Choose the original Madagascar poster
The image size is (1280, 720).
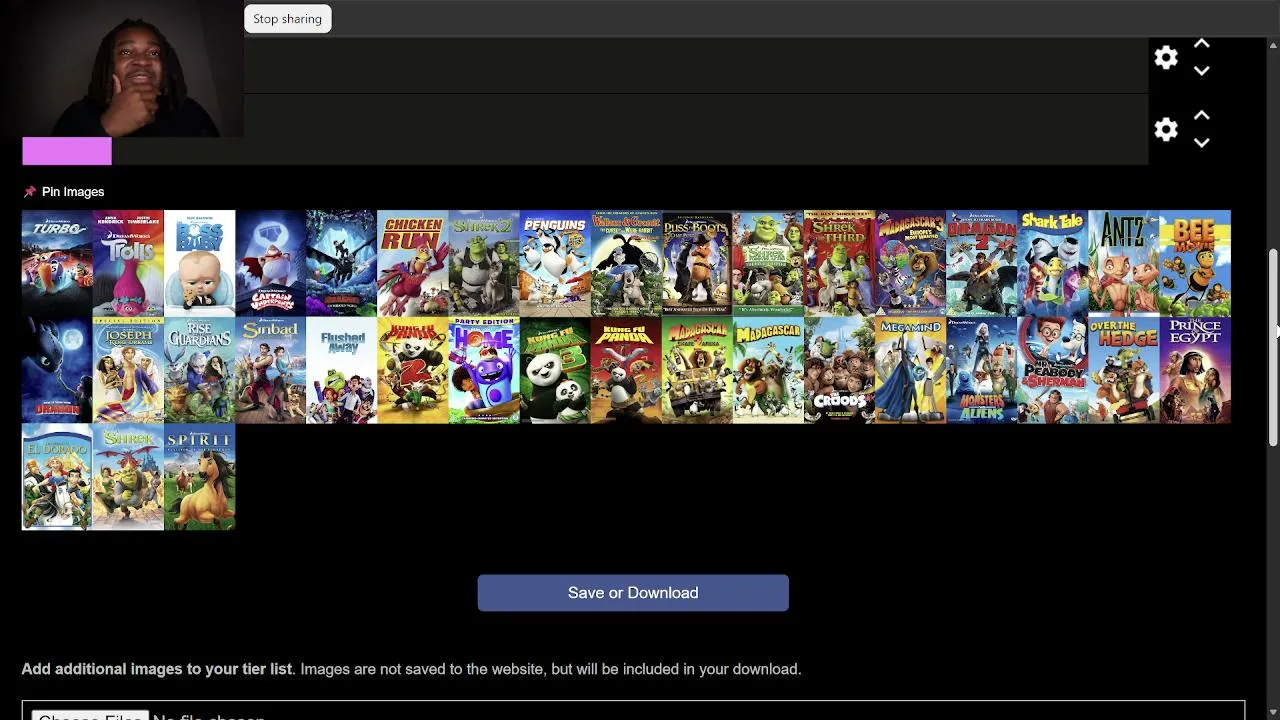767,370
